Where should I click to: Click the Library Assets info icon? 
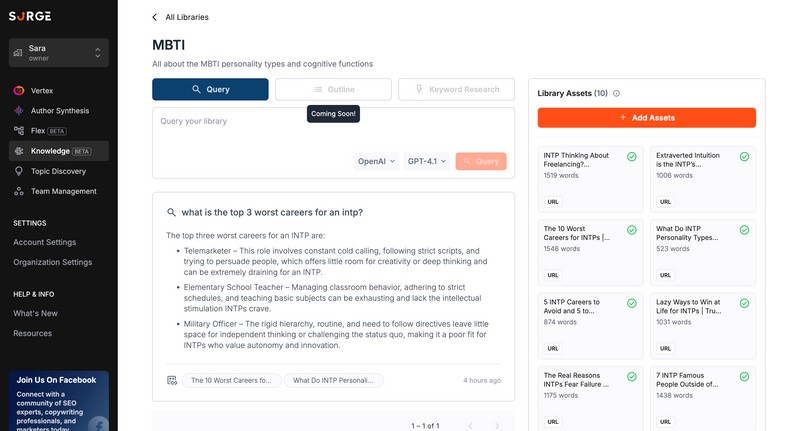(x=616, y=93)
